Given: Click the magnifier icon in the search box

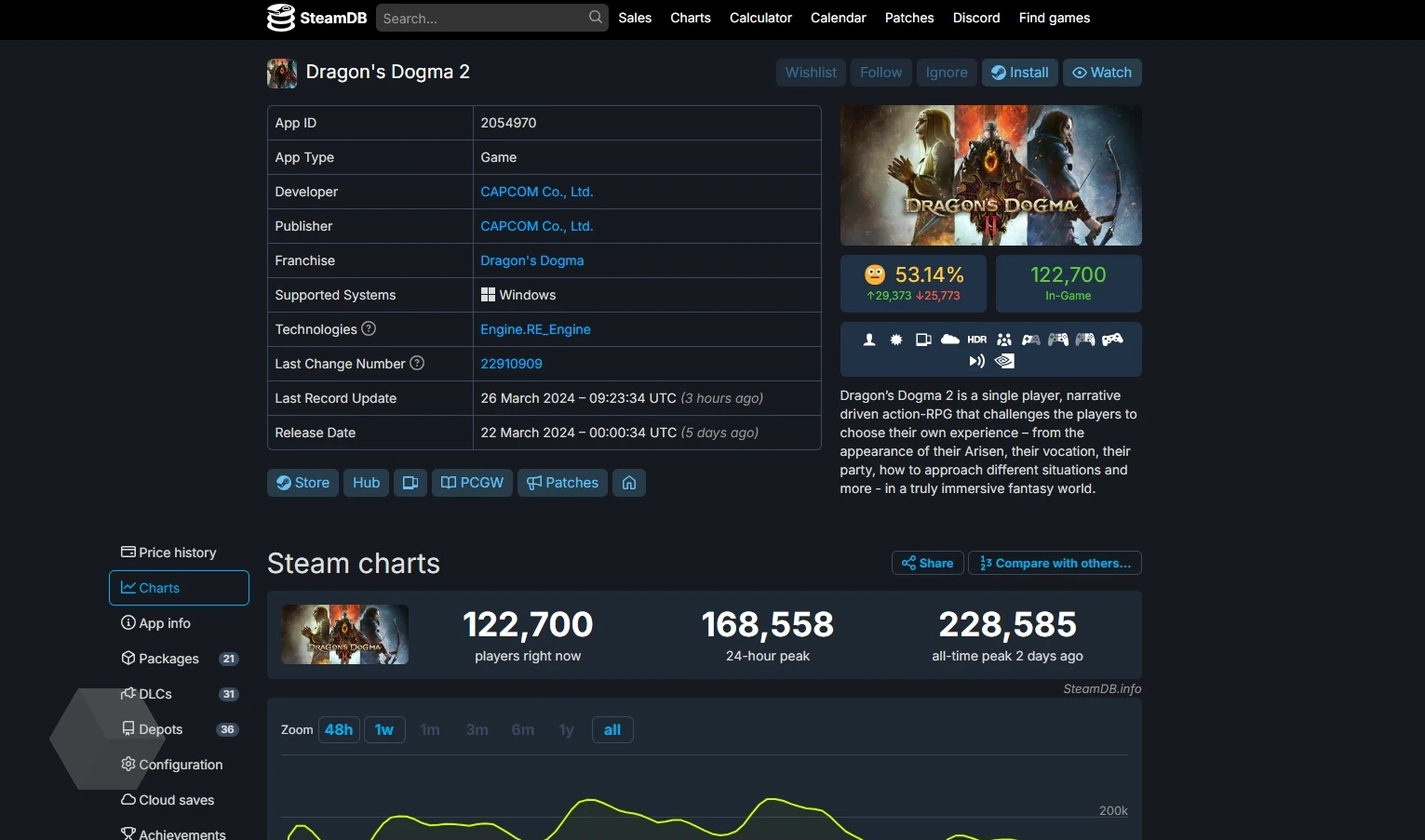Looking at the screenshot, I should click(596, 18).
